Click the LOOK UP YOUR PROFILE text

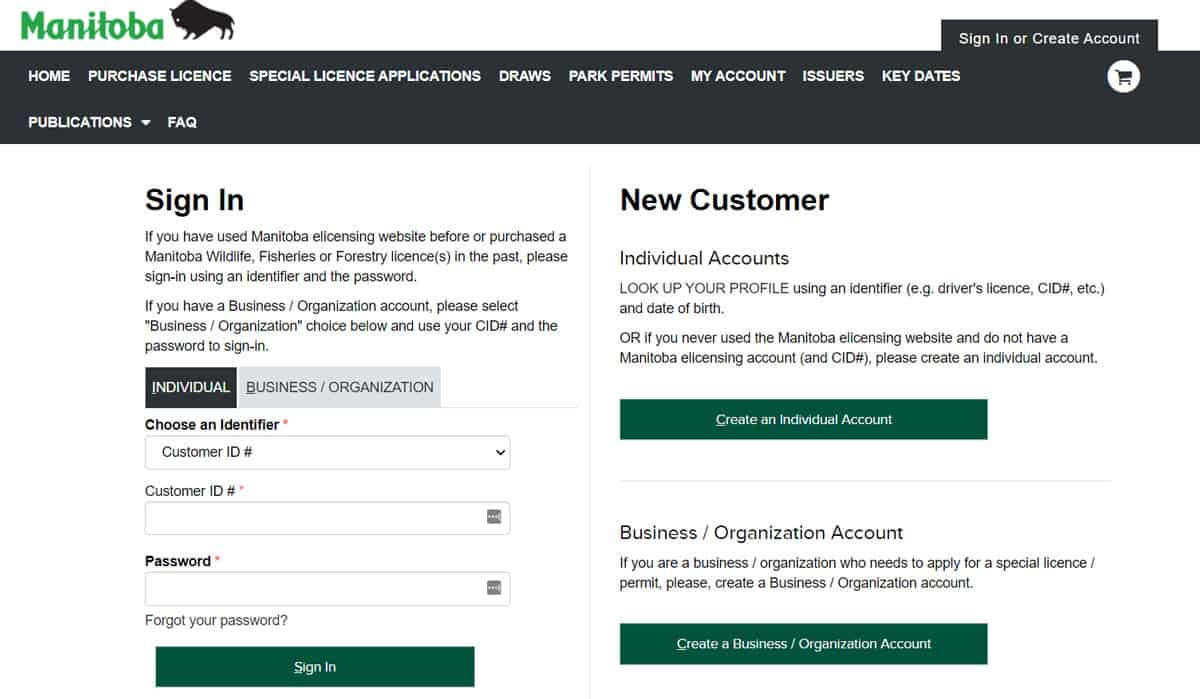704,288
